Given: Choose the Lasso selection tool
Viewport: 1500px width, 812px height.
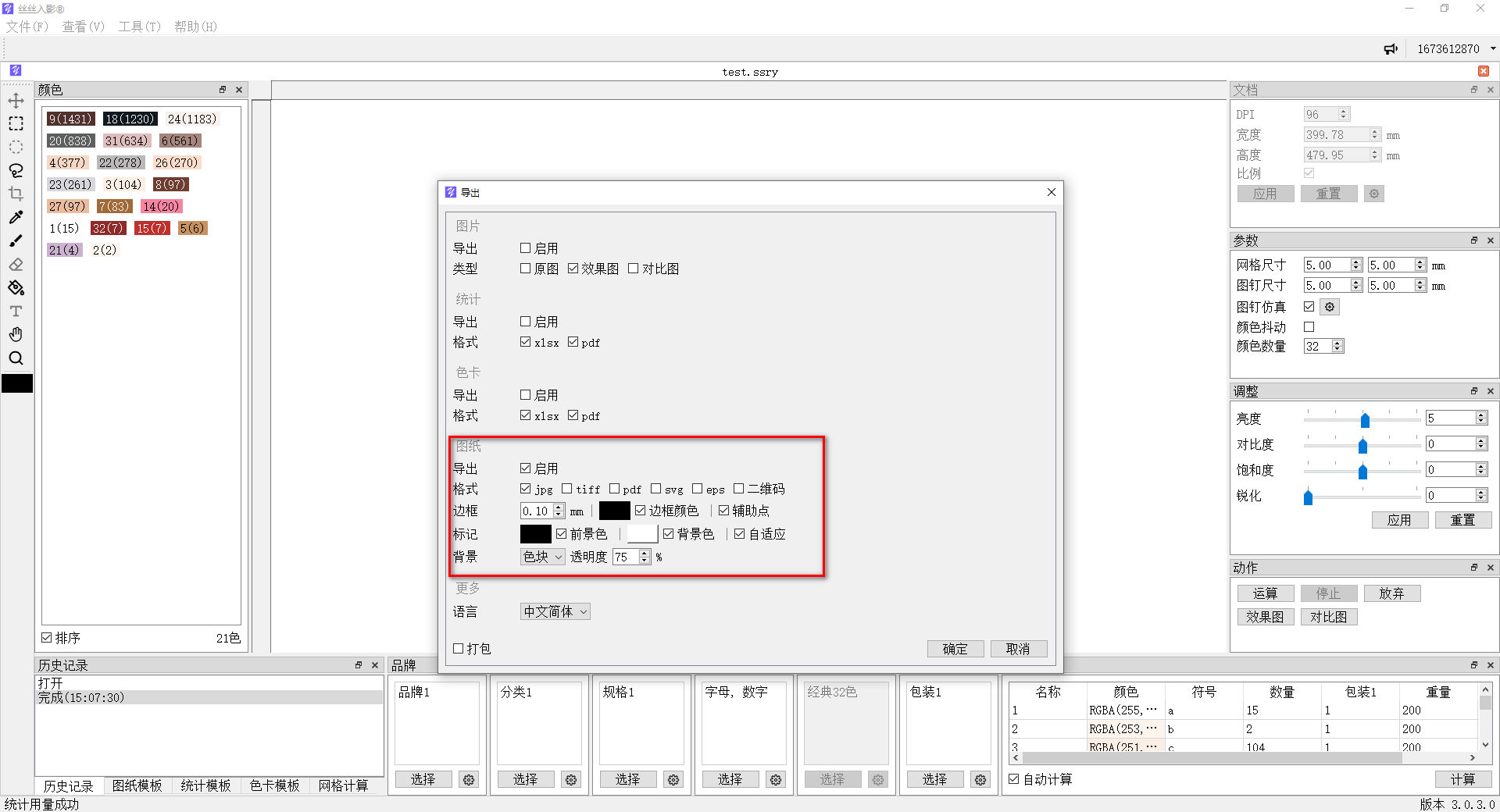Looking at the screenshot, I should (16, 171).
